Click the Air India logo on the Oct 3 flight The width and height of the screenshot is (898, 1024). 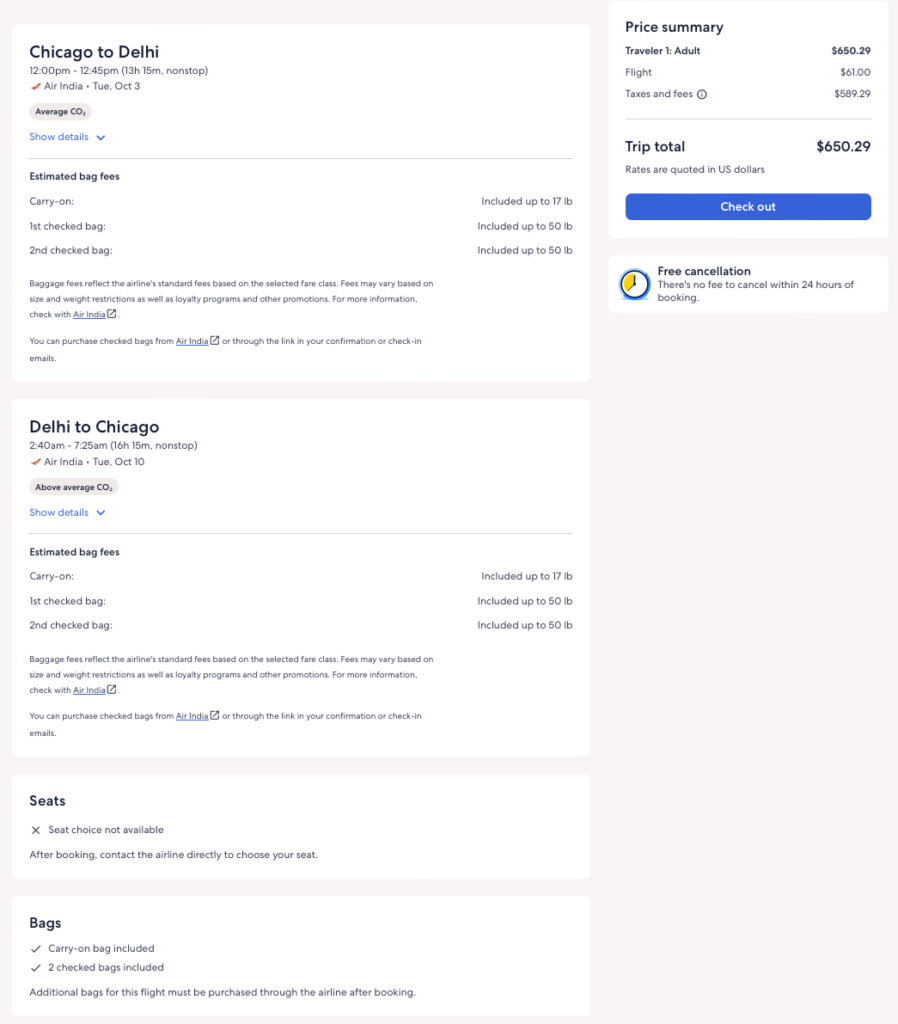36,87
